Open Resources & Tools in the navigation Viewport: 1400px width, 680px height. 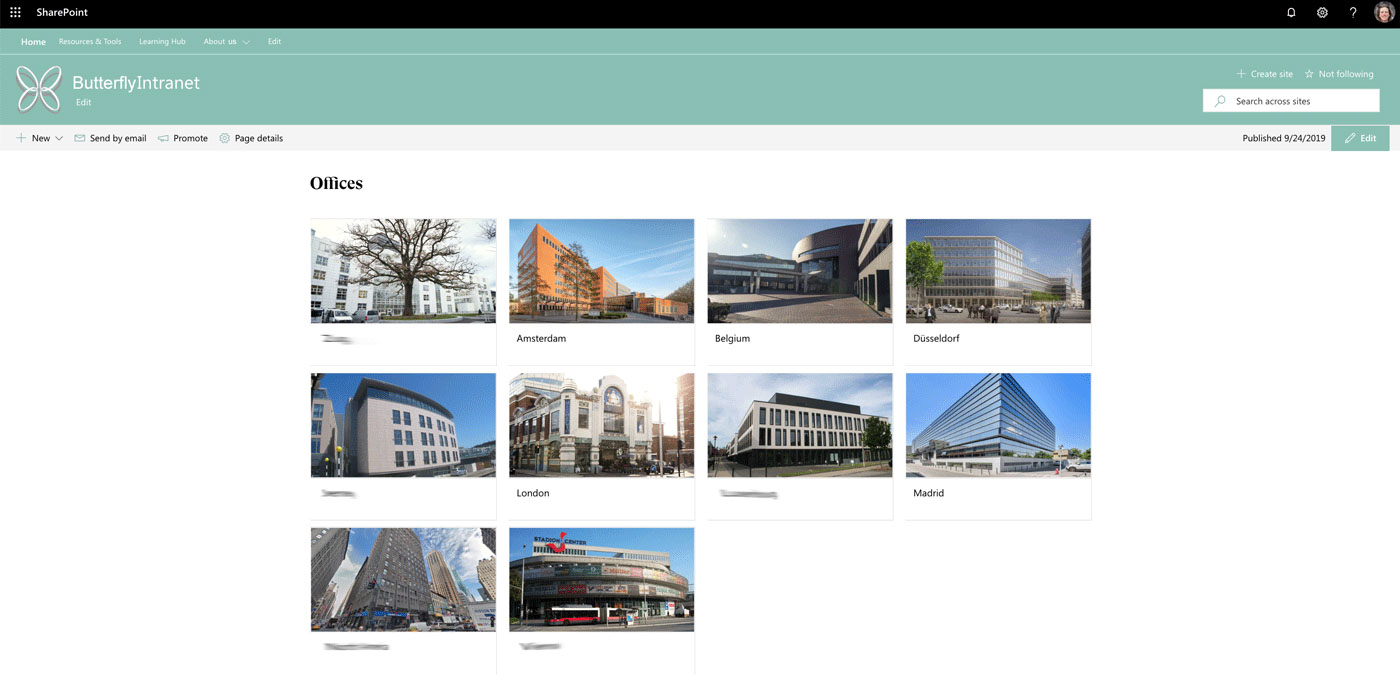click(90, 41)
